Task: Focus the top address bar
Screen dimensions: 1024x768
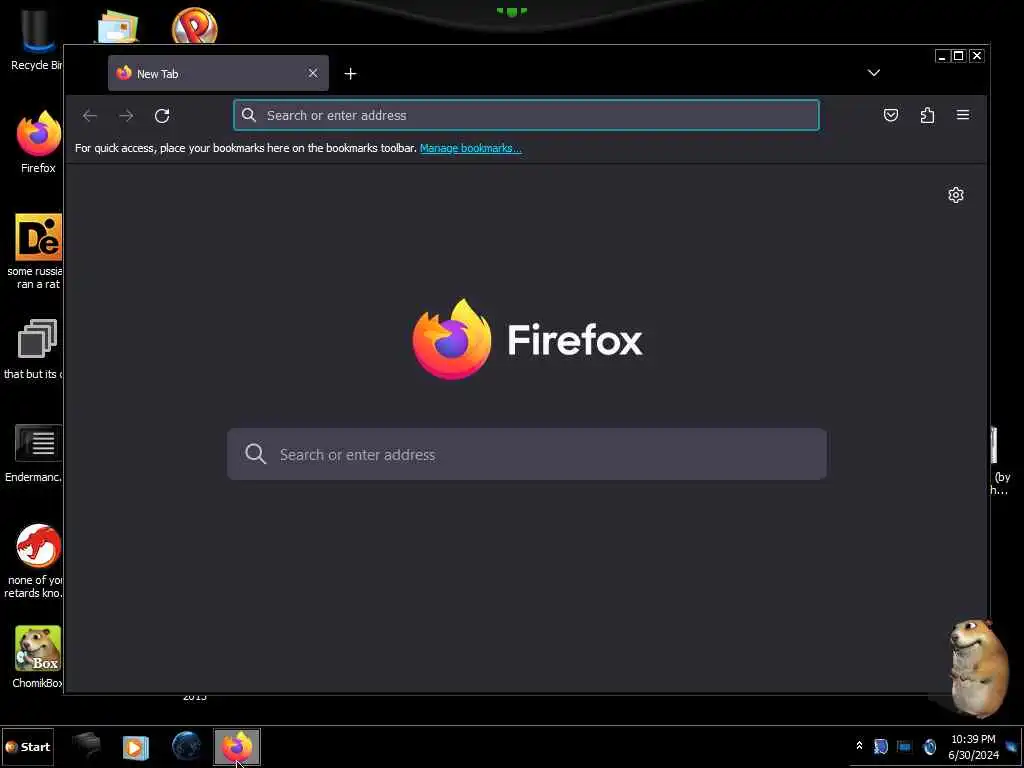Action: (526, 115)
